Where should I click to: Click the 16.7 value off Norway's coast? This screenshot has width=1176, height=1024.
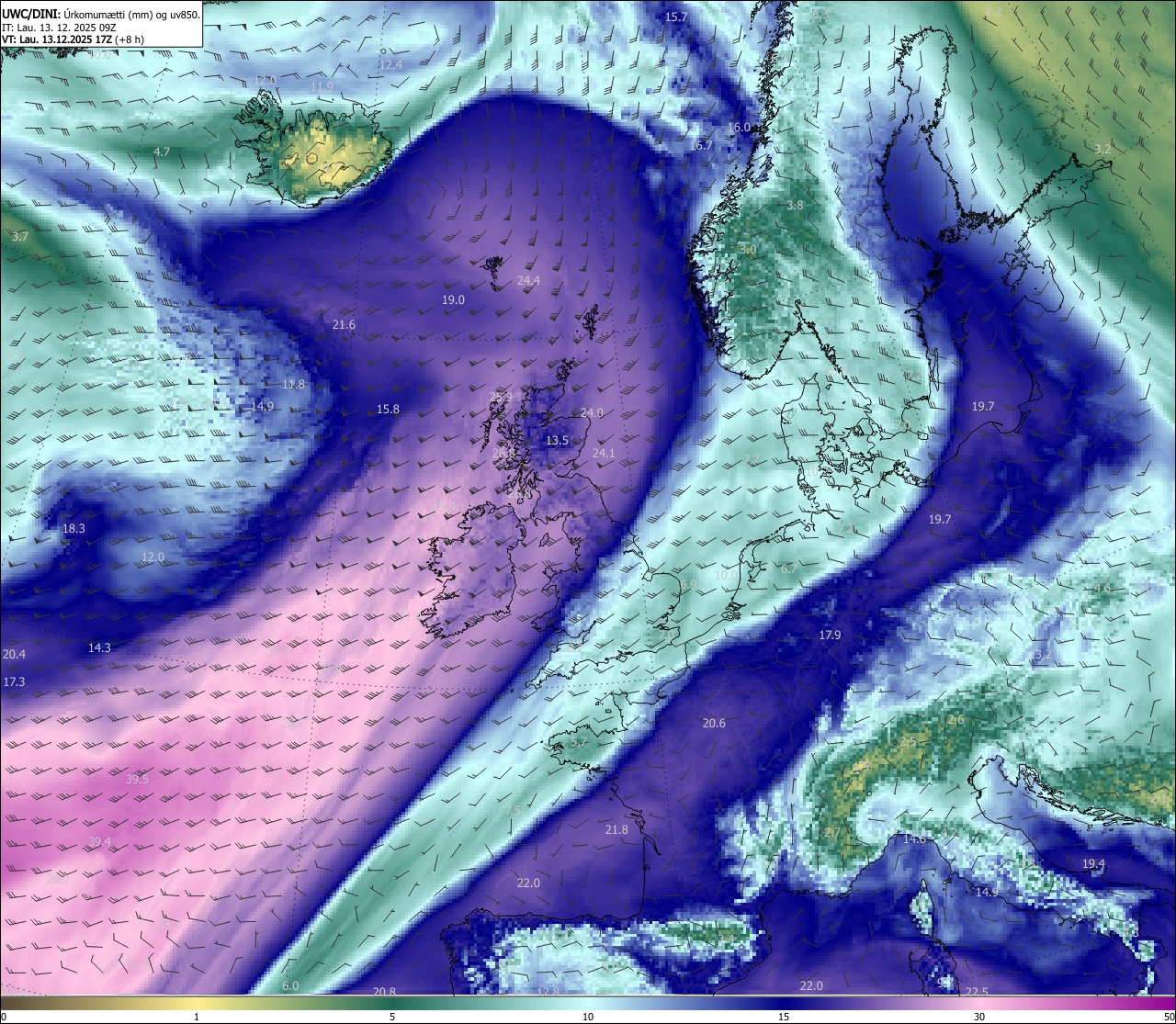[702, 145]
